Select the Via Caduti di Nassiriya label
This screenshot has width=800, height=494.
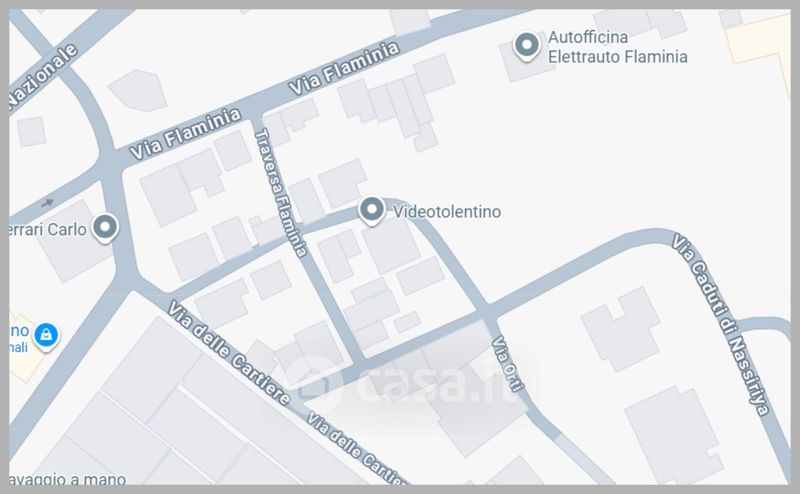[x=721, y=325]
